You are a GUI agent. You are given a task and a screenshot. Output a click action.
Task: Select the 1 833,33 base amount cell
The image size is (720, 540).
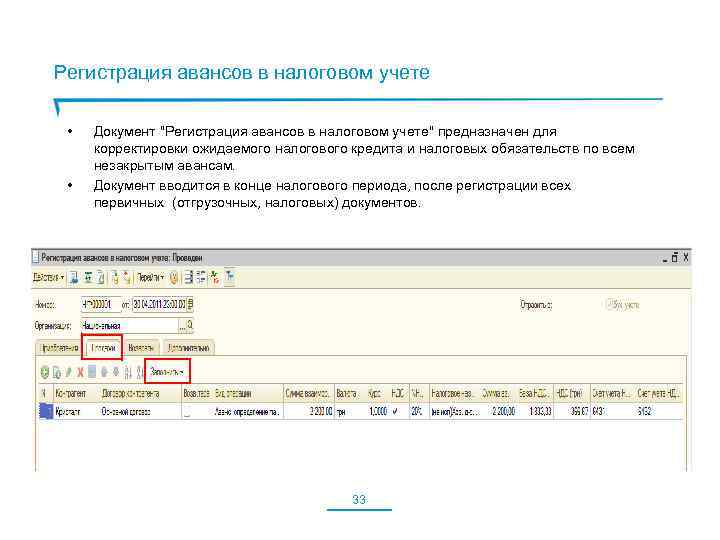coord(535,411)
